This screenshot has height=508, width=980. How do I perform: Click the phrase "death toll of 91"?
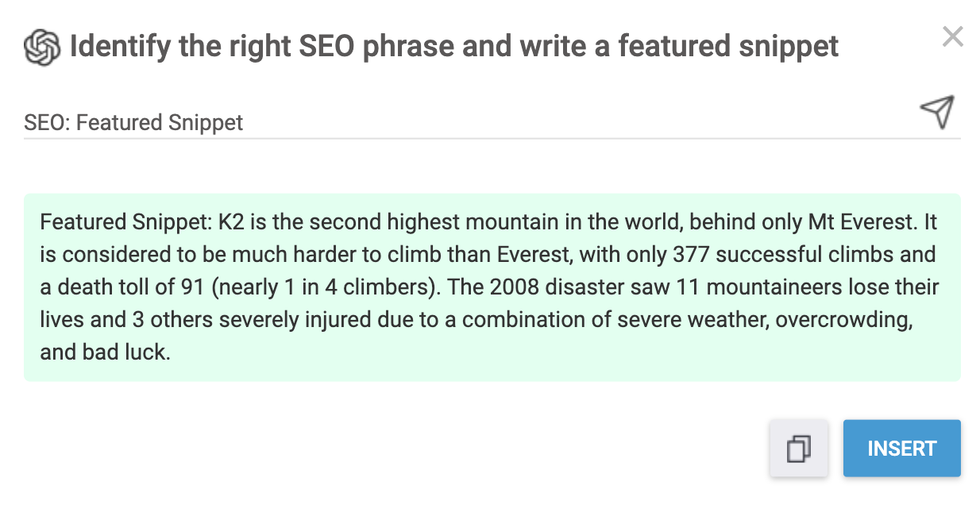[126, 287]
